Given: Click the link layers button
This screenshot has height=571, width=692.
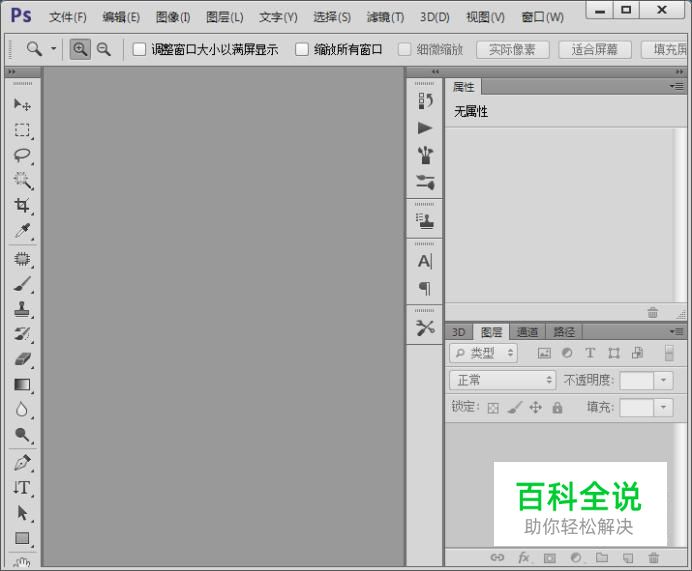Looking at the screenshot, I should point(497,558).
